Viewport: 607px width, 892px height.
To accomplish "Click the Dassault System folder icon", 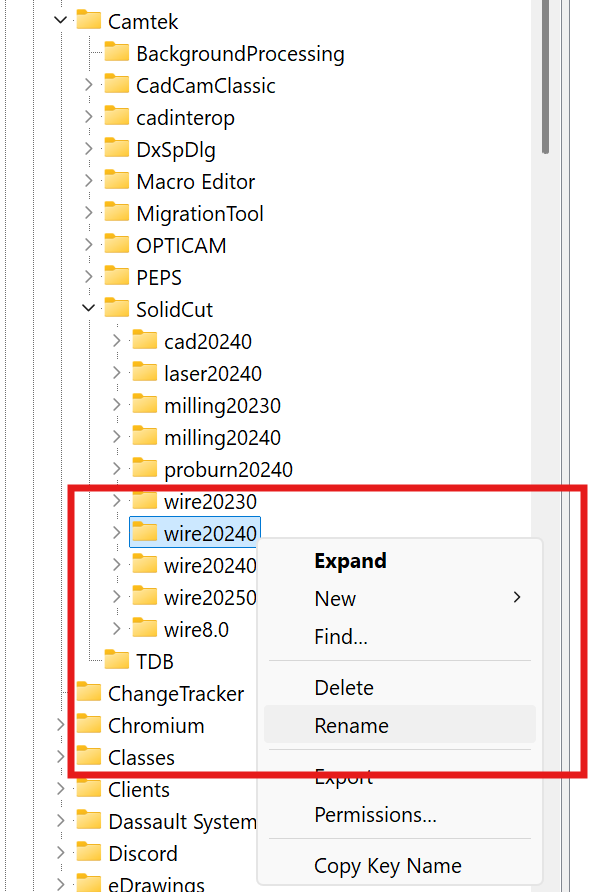I will point(89,820).
